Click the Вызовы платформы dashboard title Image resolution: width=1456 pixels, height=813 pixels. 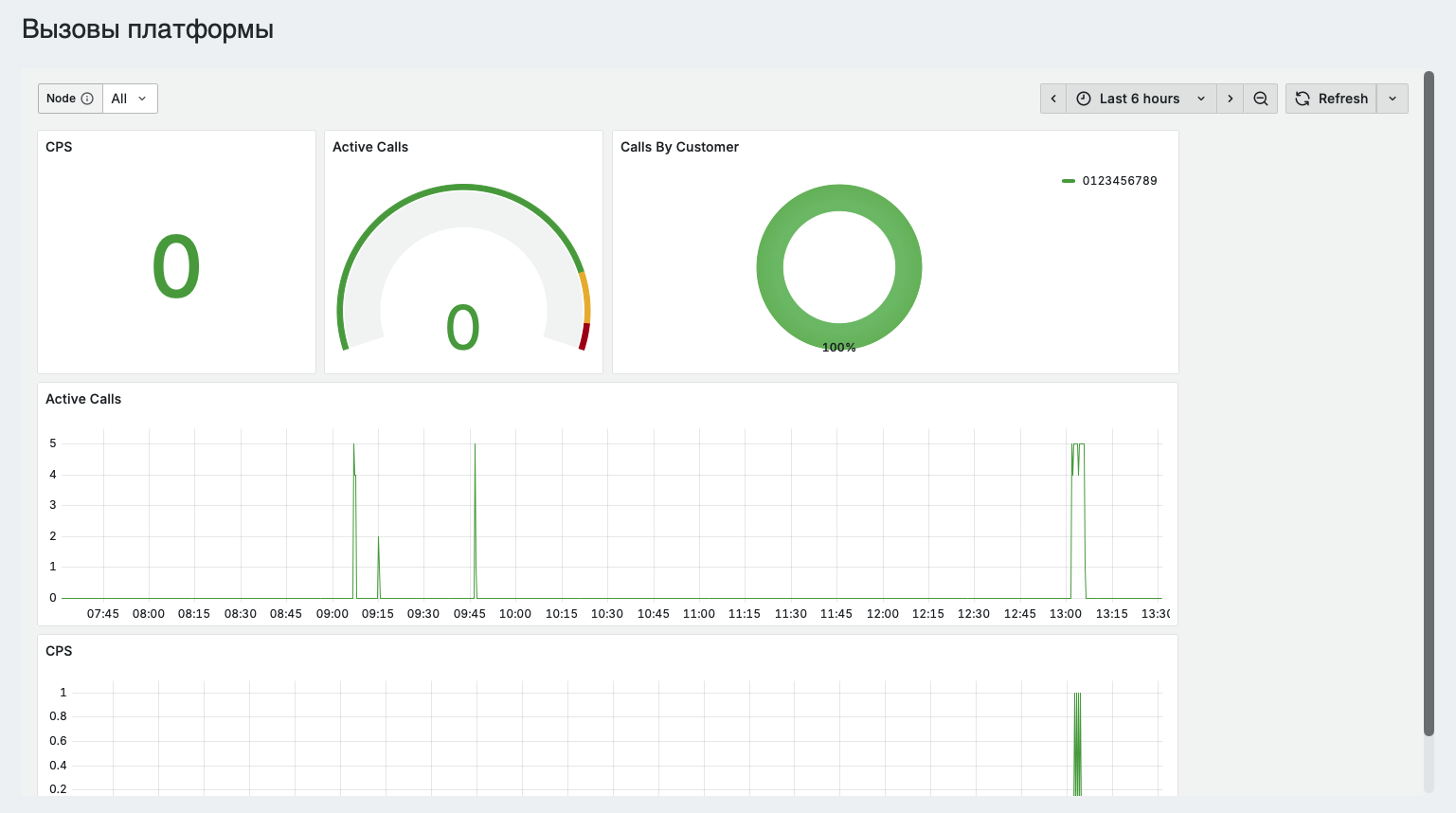click(148, 29)
